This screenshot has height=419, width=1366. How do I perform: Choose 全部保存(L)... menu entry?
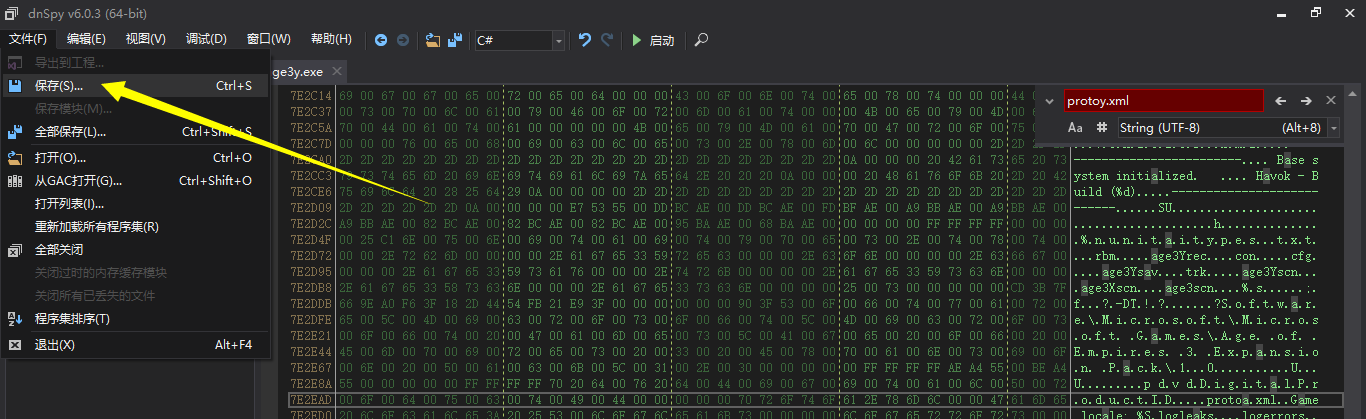click(x=70, y=132)
